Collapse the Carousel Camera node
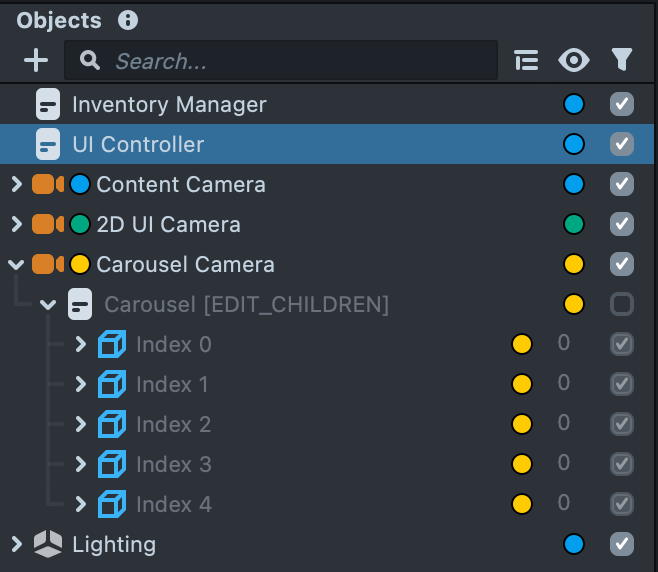The width and height of the screenshot is (658, 572). click(x=16, y=264)
